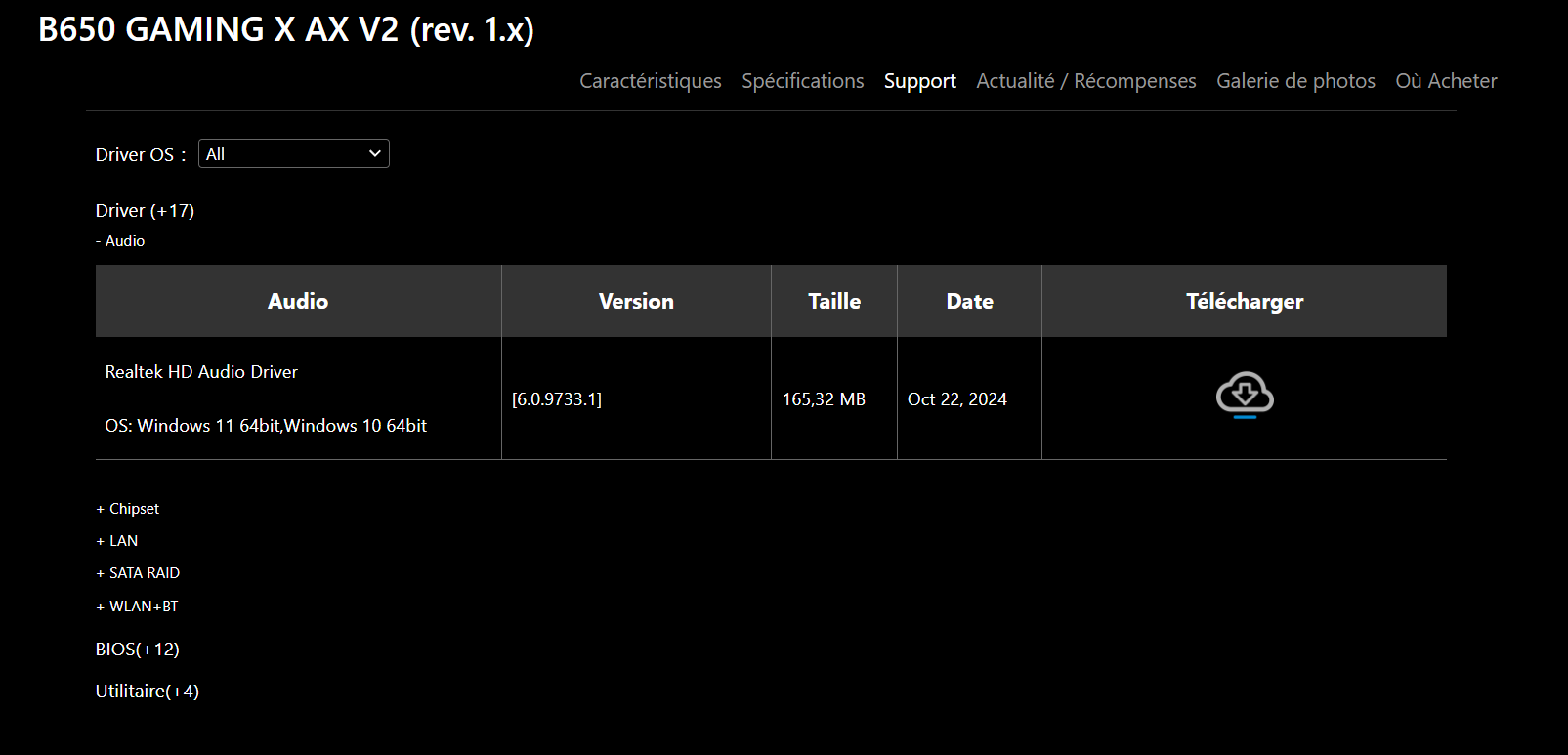Click the version number [6.0.9733.1]

pos(557,399)
